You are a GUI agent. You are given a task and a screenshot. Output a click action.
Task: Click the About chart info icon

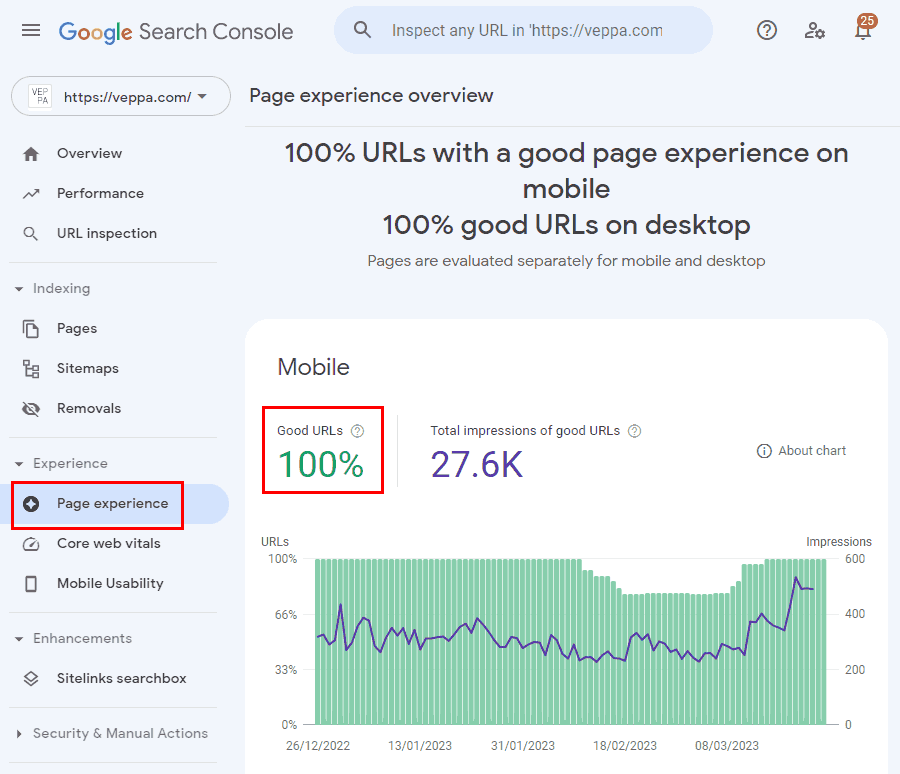click(x=764, y=451)
